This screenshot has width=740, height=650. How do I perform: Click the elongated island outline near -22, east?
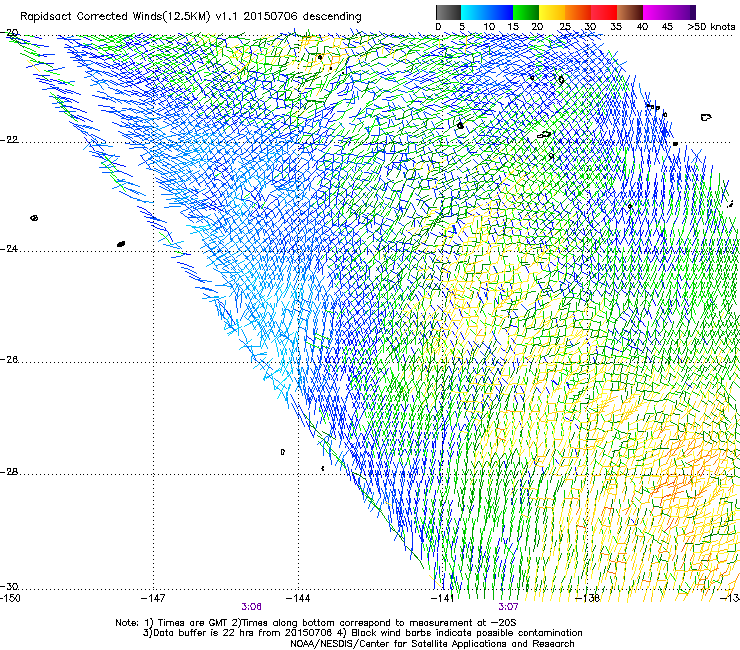click(x=544, y=135)
